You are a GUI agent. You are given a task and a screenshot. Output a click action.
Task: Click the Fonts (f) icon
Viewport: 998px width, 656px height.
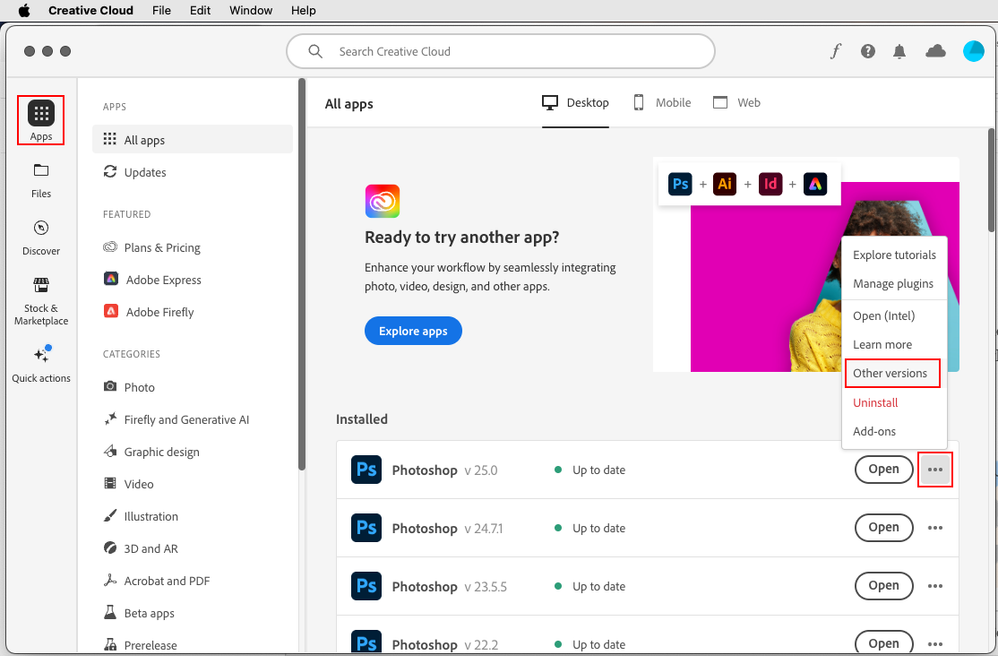pyautogui.click(x=835, y=51)
